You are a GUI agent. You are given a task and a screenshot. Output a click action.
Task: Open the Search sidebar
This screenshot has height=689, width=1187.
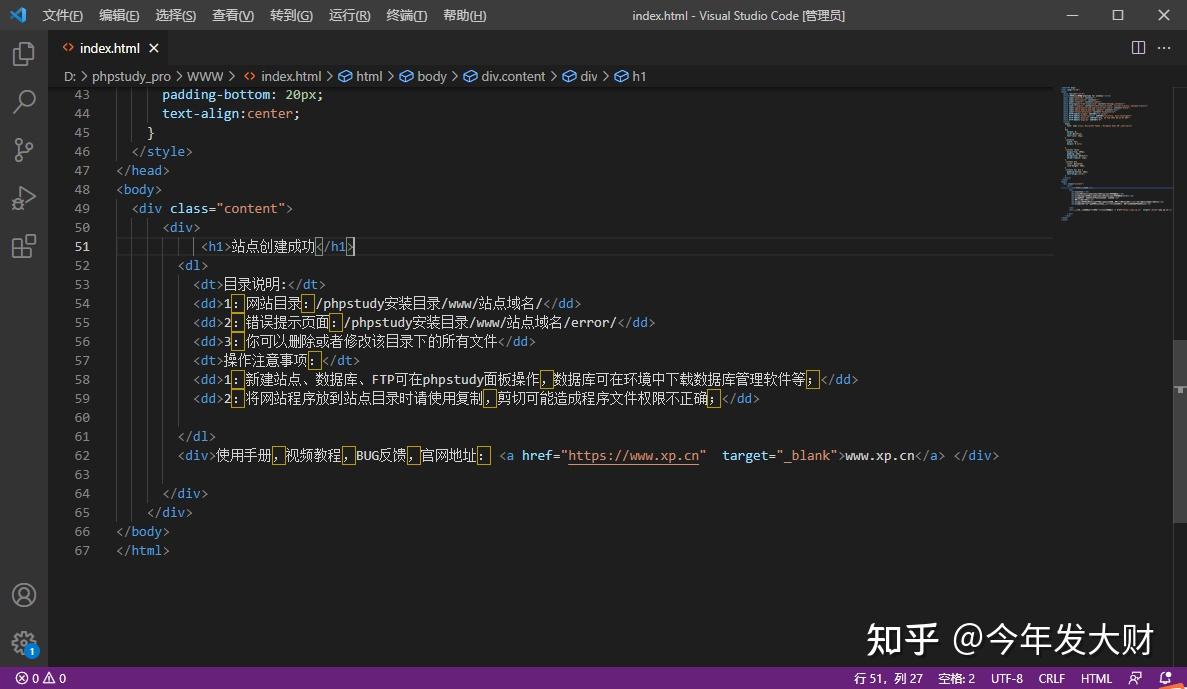(x=23, y=102)
